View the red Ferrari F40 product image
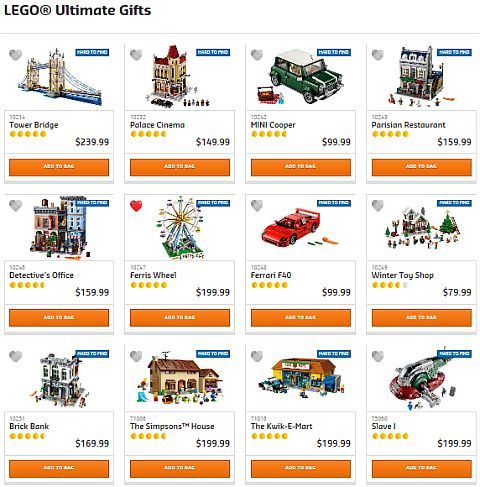 (297, 228)
